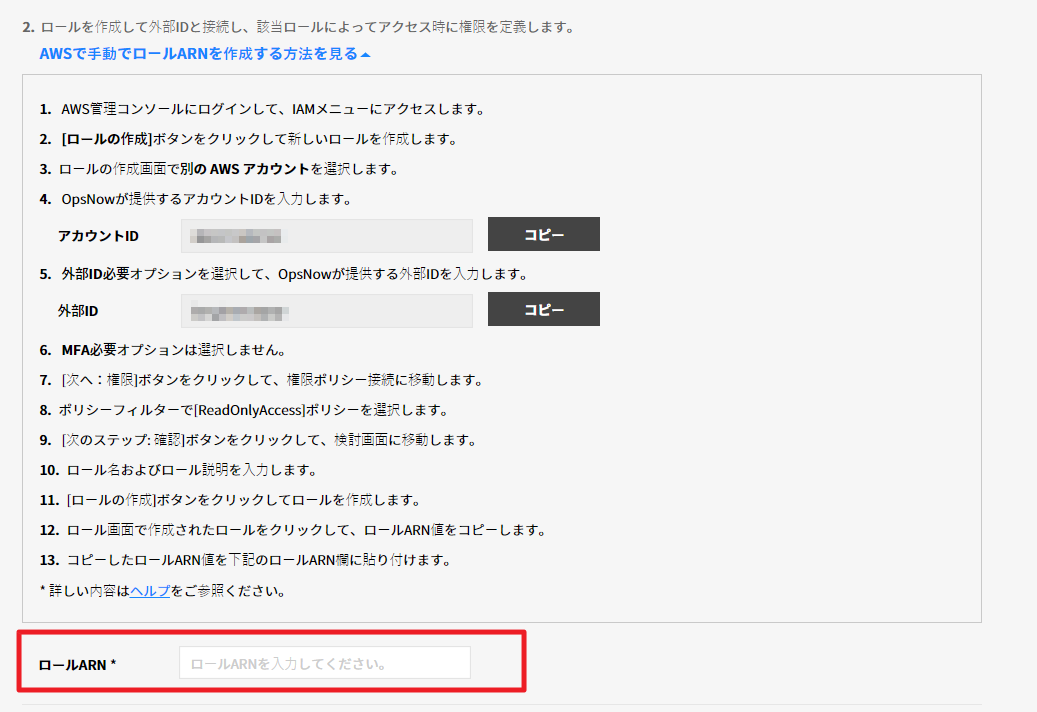Screen dimensions: 1037x712
Task: Click the アカウントID label
Action: [99, 236]
